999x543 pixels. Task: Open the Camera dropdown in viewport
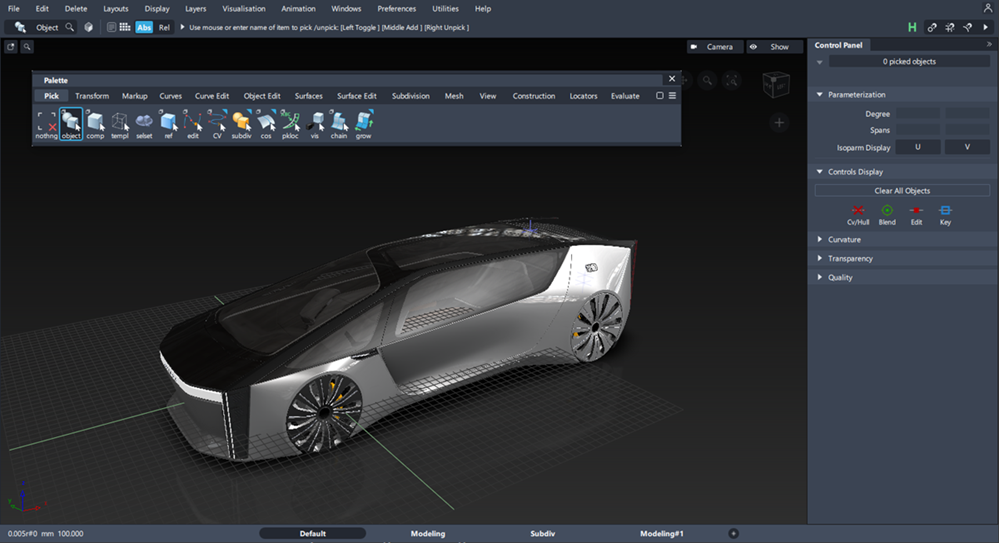click(715, 47)
